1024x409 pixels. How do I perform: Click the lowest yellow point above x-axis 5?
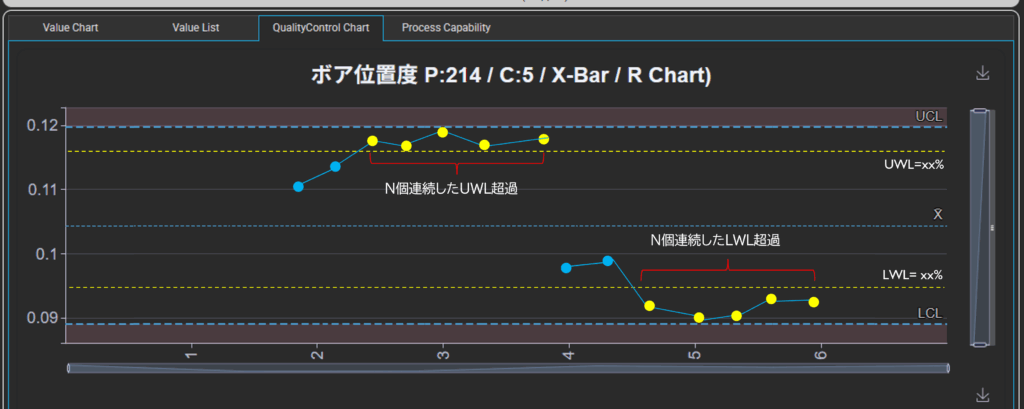coord(699,318)
